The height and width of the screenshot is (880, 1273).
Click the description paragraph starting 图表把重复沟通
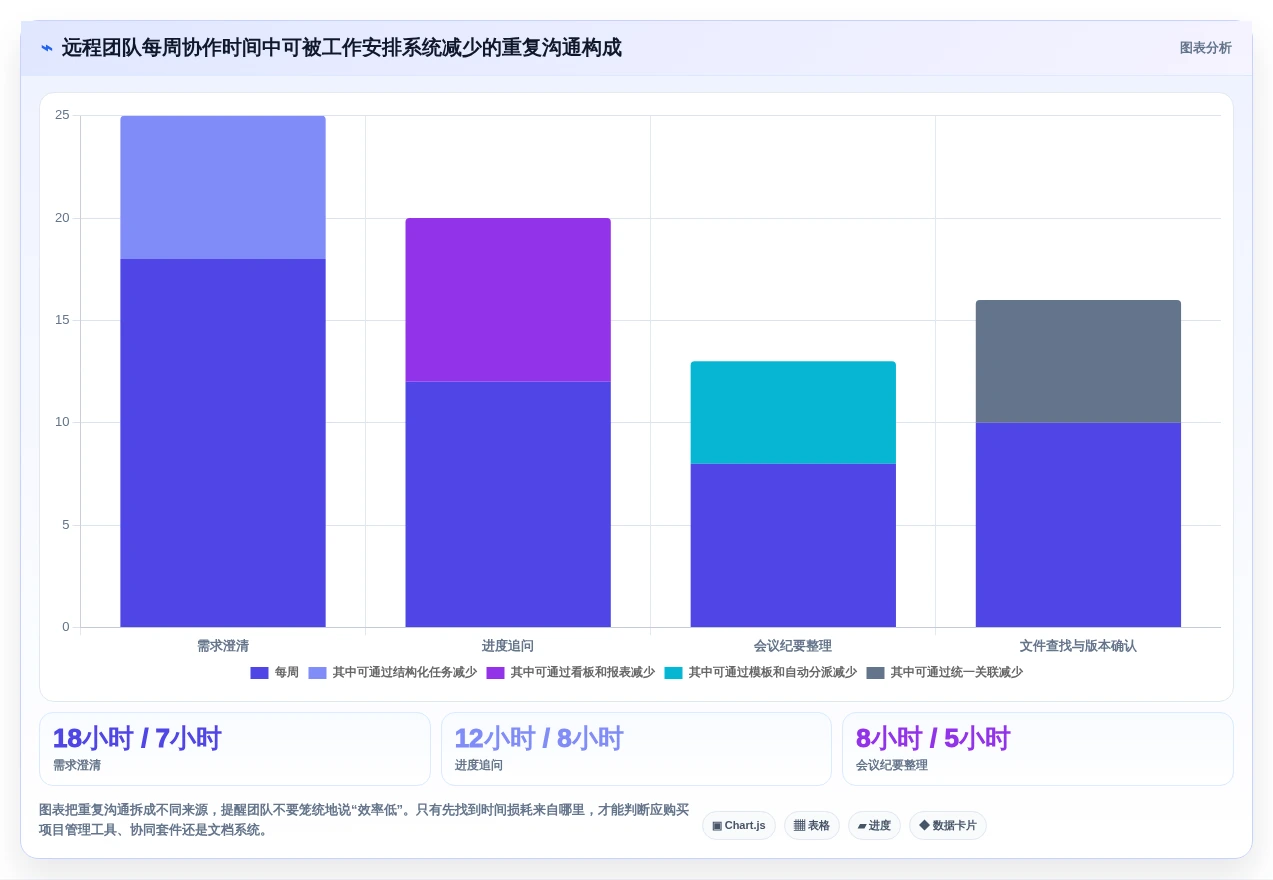tap(364, 820)
